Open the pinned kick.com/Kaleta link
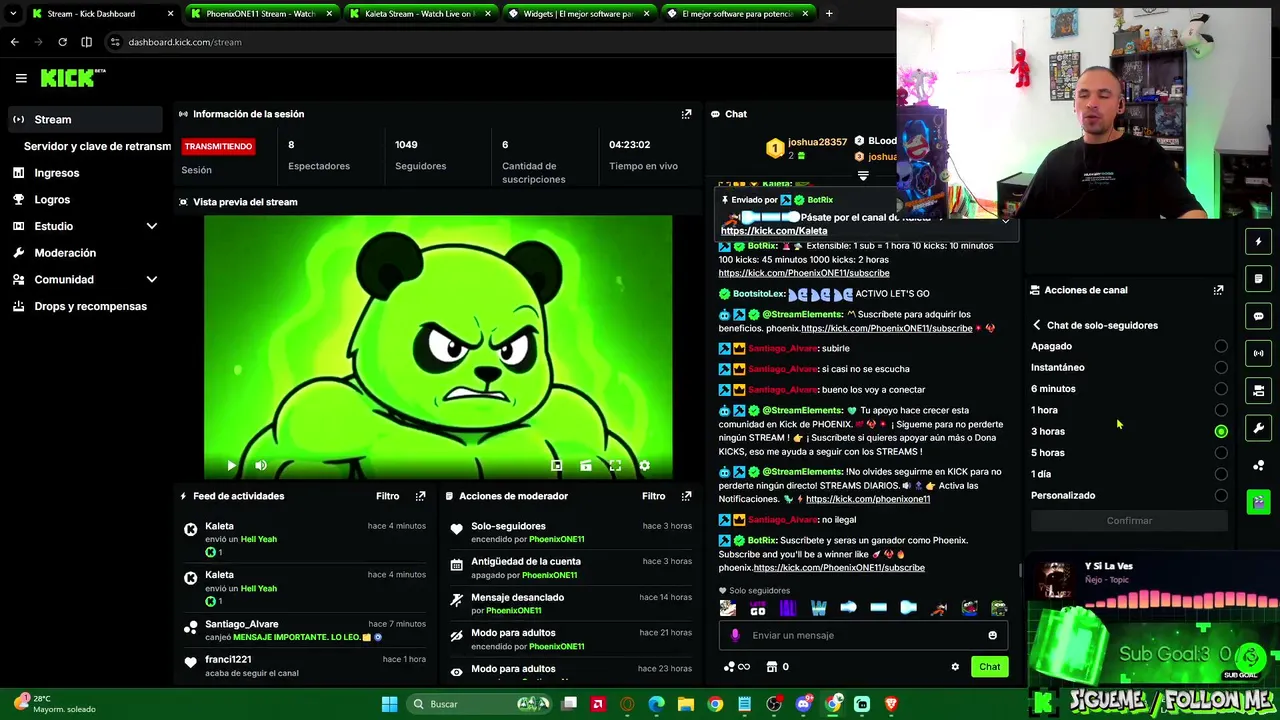Screen dimensions: 1280x720 (x=774, y=231)
